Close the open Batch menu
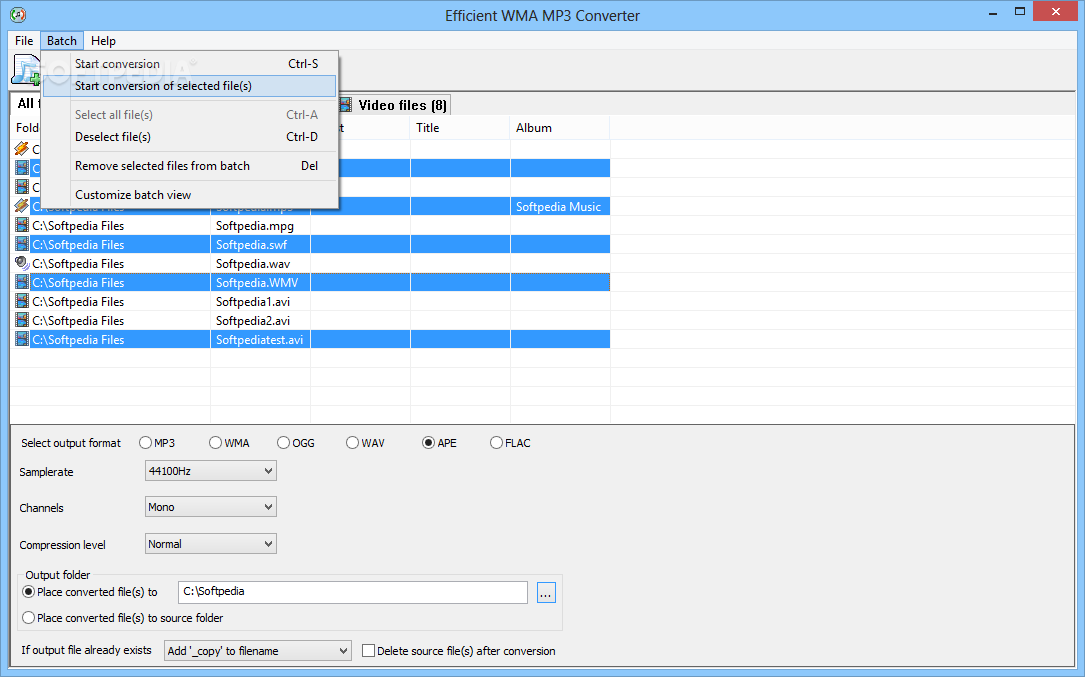Image resolution: width=1085 pixels, height=677 pixels. point(62,41)
